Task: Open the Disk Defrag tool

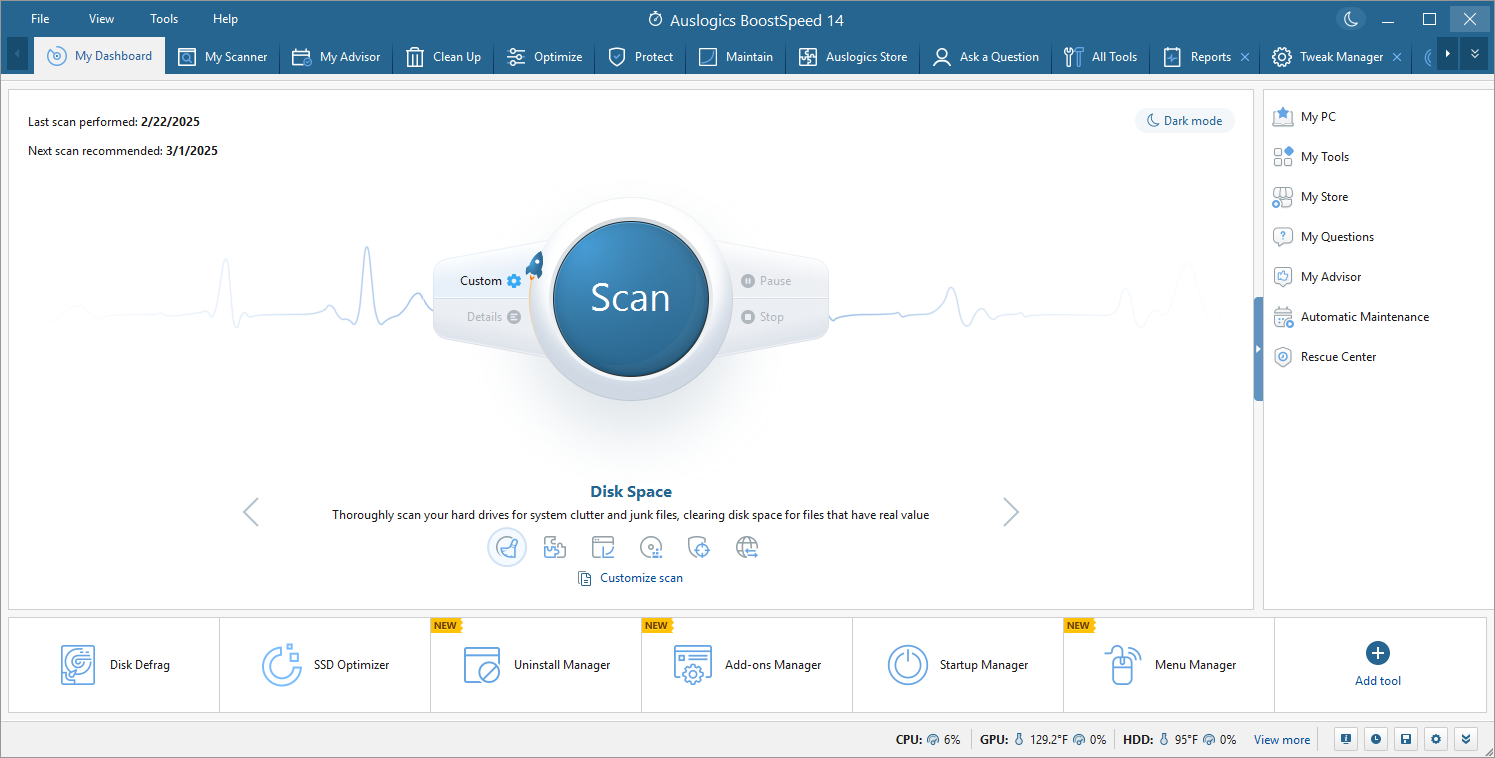Action: [x=114, y=665]
